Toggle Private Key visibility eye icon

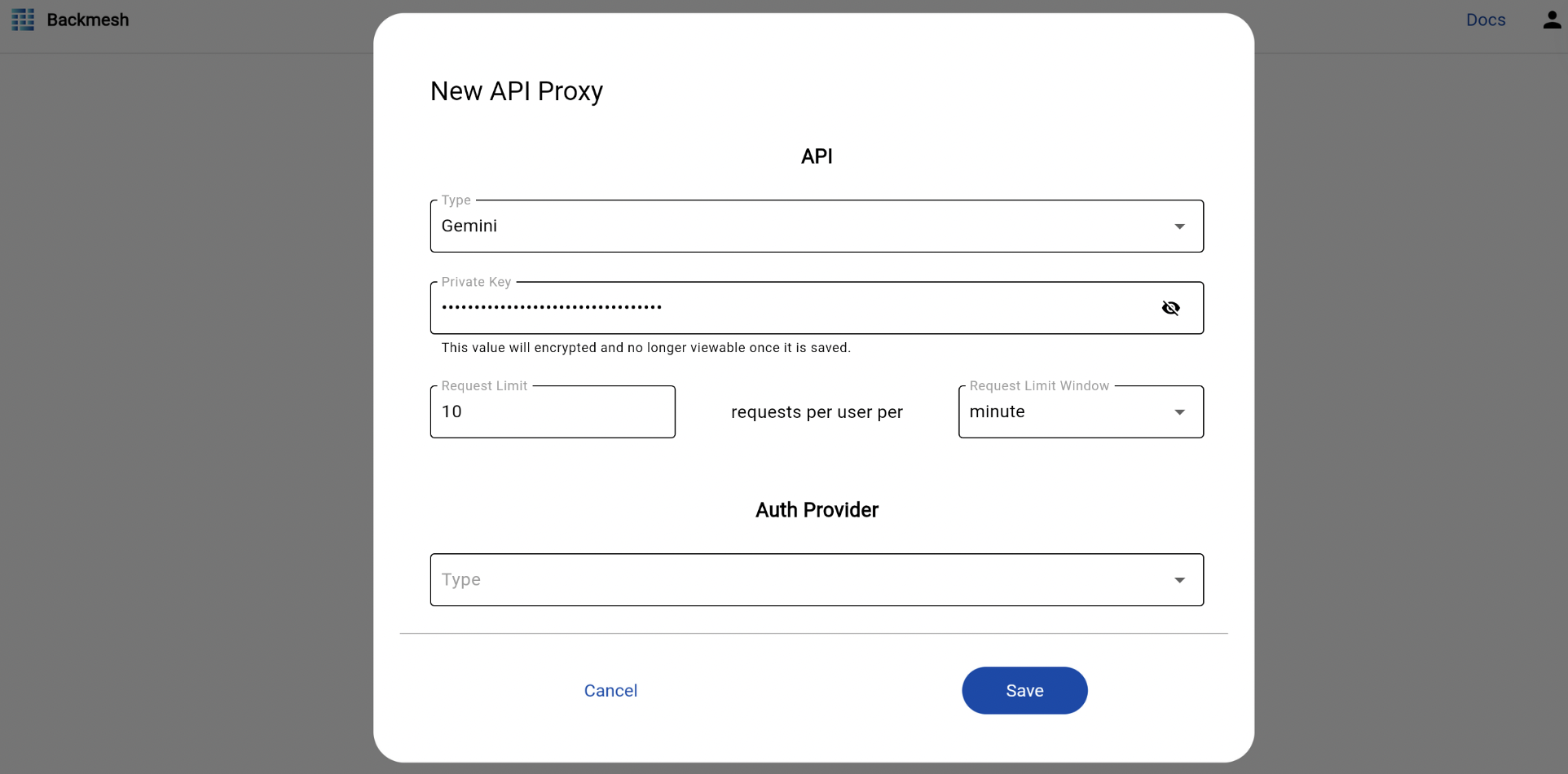pyautogui.click(x=1170, y=308)
